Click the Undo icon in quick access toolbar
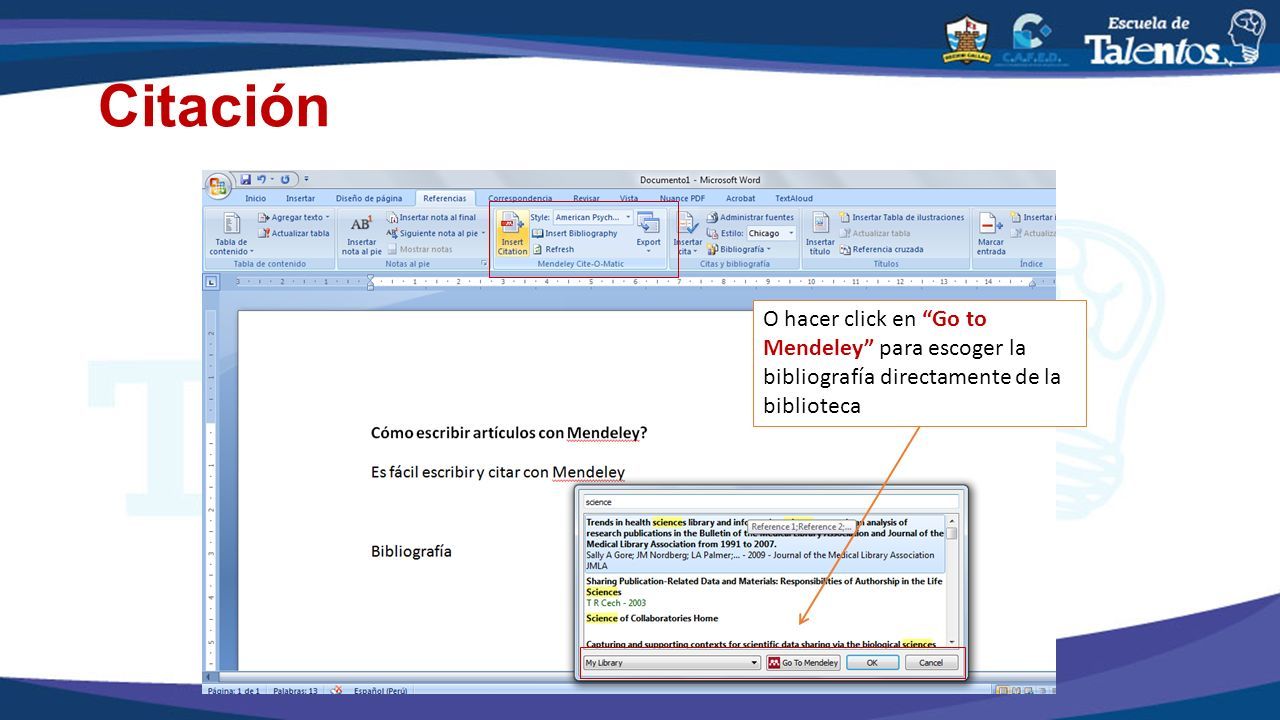1280x720 pixels. coord(262,180)
